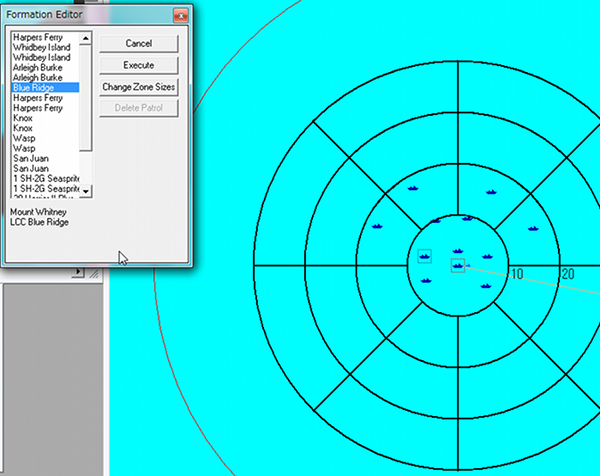600x476 pixels.
Task: Select last fully visible 1 SH-2G Seasprite entry
Action: tap(45, 189)
